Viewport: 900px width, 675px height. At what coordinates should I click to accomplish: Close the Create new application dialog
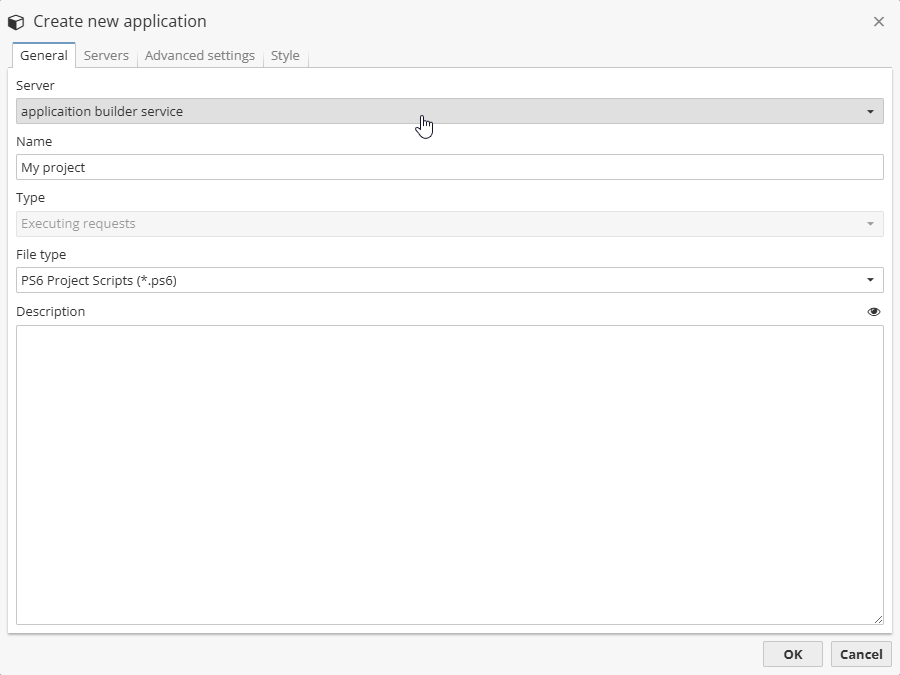(879, 22)
